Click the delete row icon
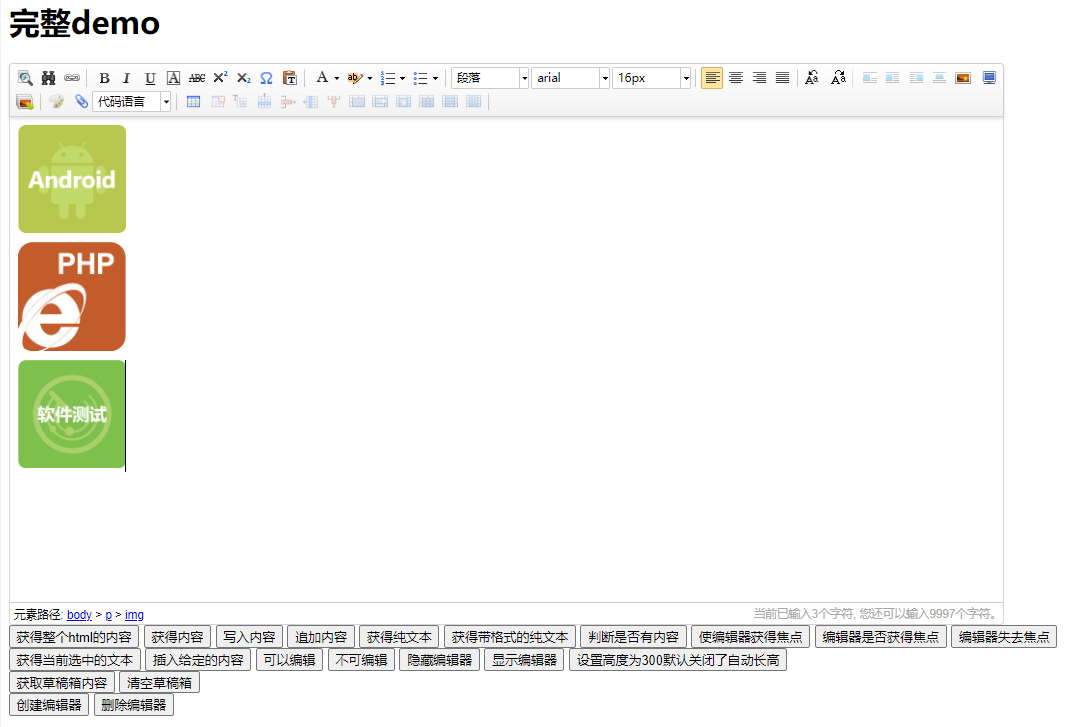This screenshot has width=1074, height=727. pos(288,102)
